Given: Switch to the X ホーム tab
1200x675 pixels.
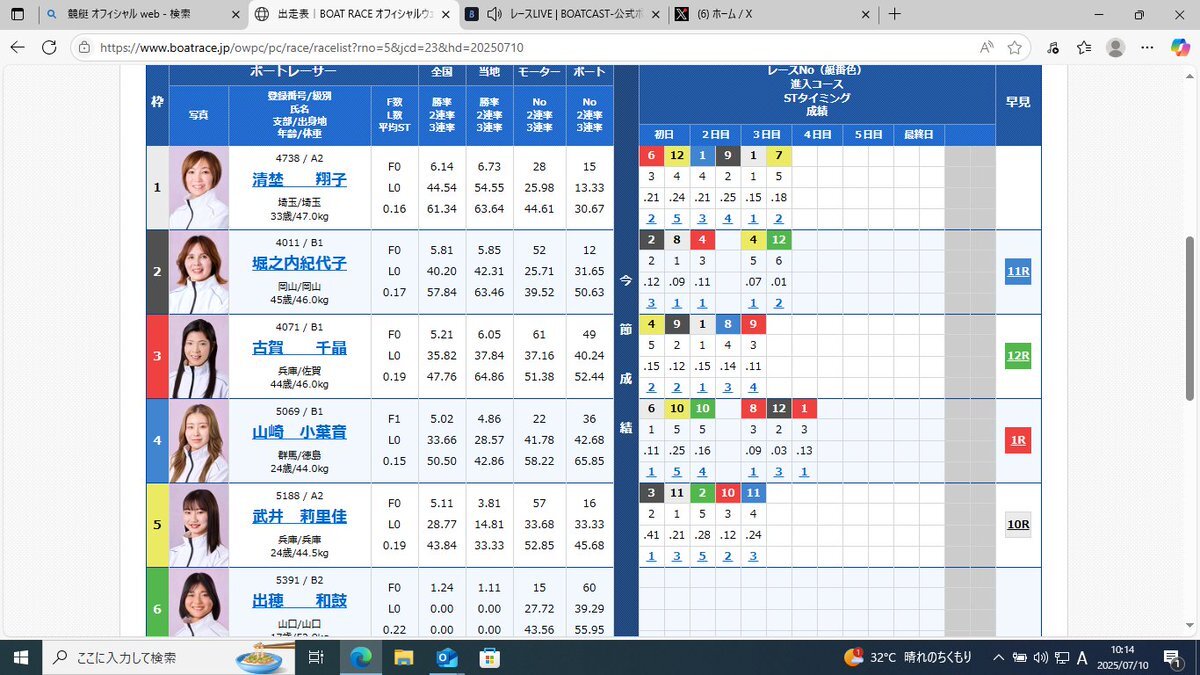Looking at the screenshot, I should coord(771,15).
